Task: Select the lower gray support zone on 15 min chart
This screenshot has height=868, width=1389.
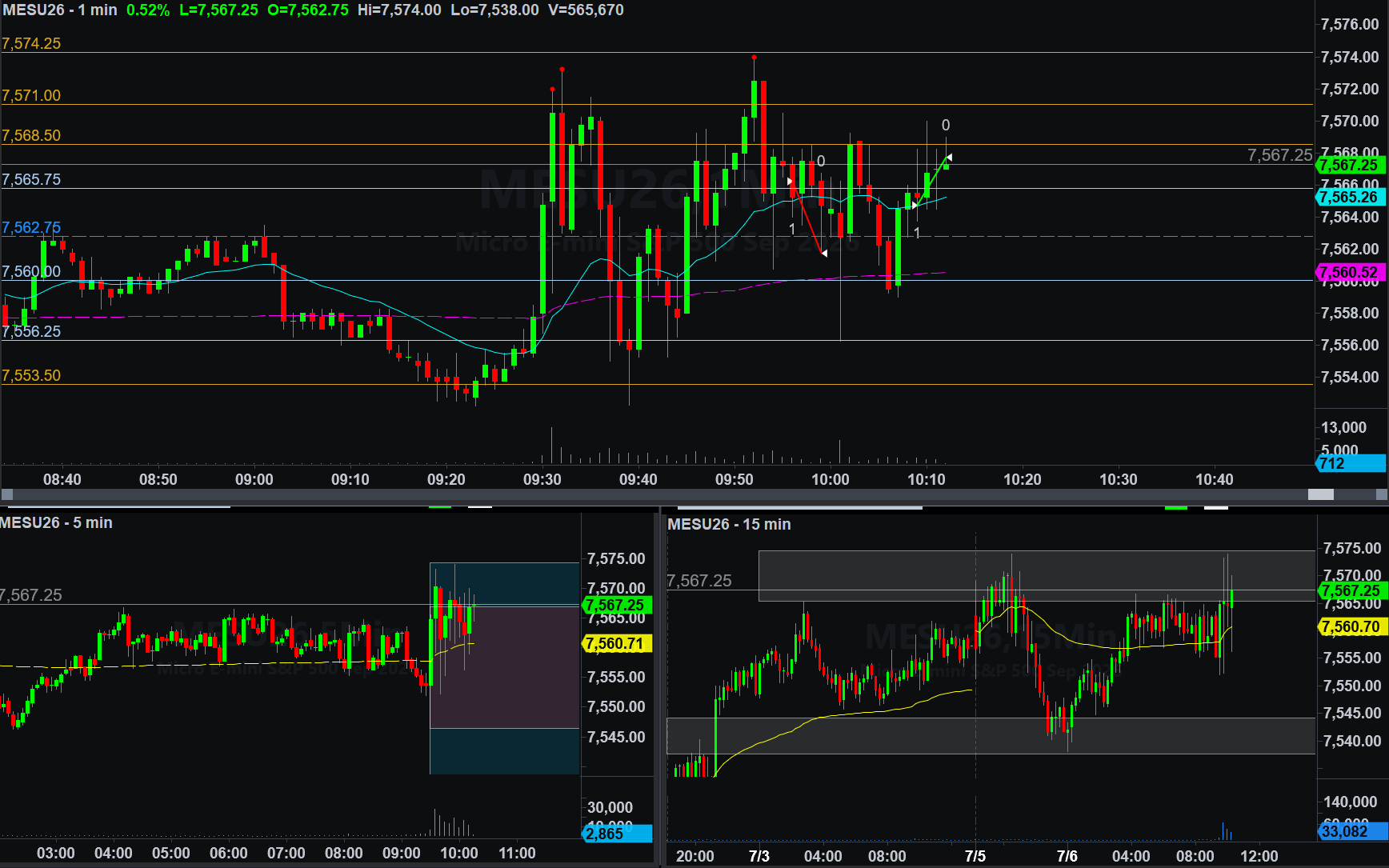Action: pos(991,736)
